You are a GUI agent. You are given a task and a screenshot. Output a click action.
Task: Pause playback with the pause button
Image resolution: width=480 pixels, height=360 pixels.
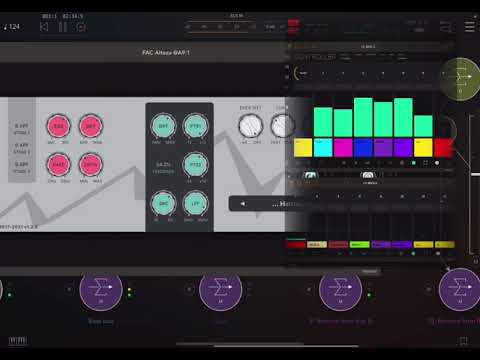coord(63,27)
